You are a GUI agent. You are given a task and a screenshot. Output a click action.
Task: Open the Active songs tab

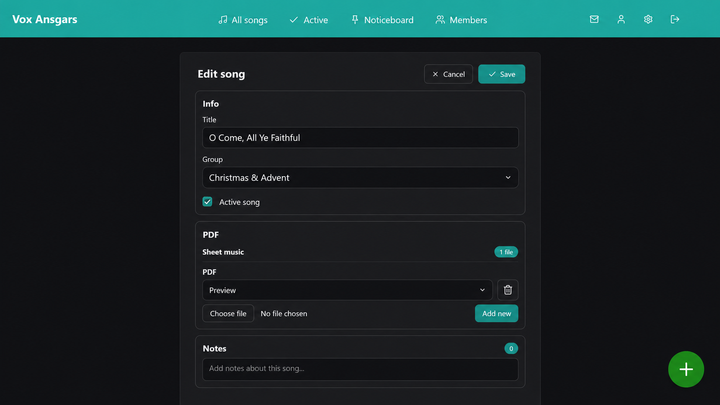coord(309,20)
